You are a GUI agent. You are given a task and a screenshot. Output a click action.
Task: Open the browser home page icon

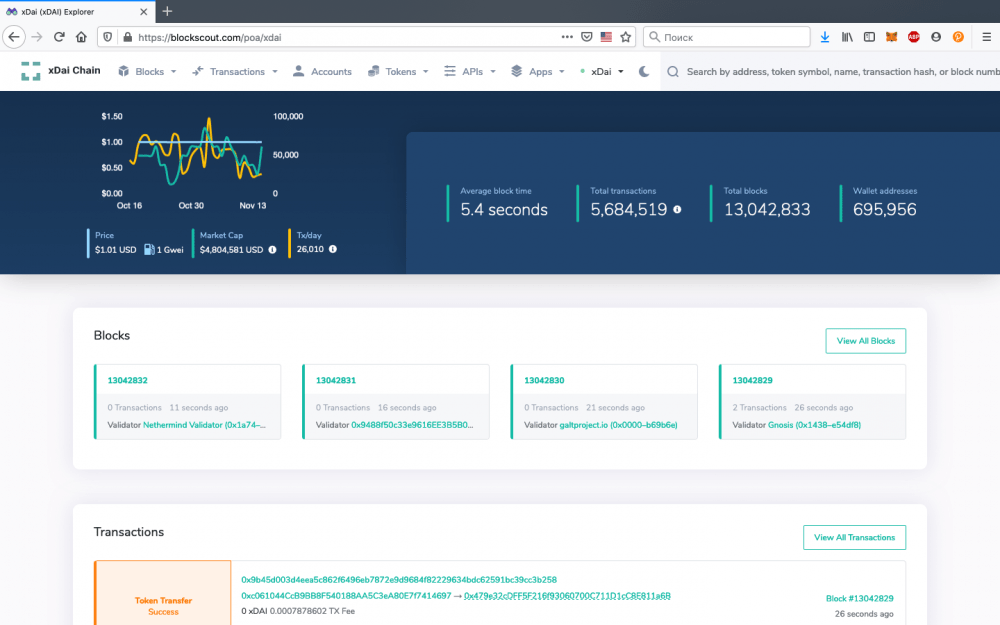pyautogui.click(x=81, y=37)
